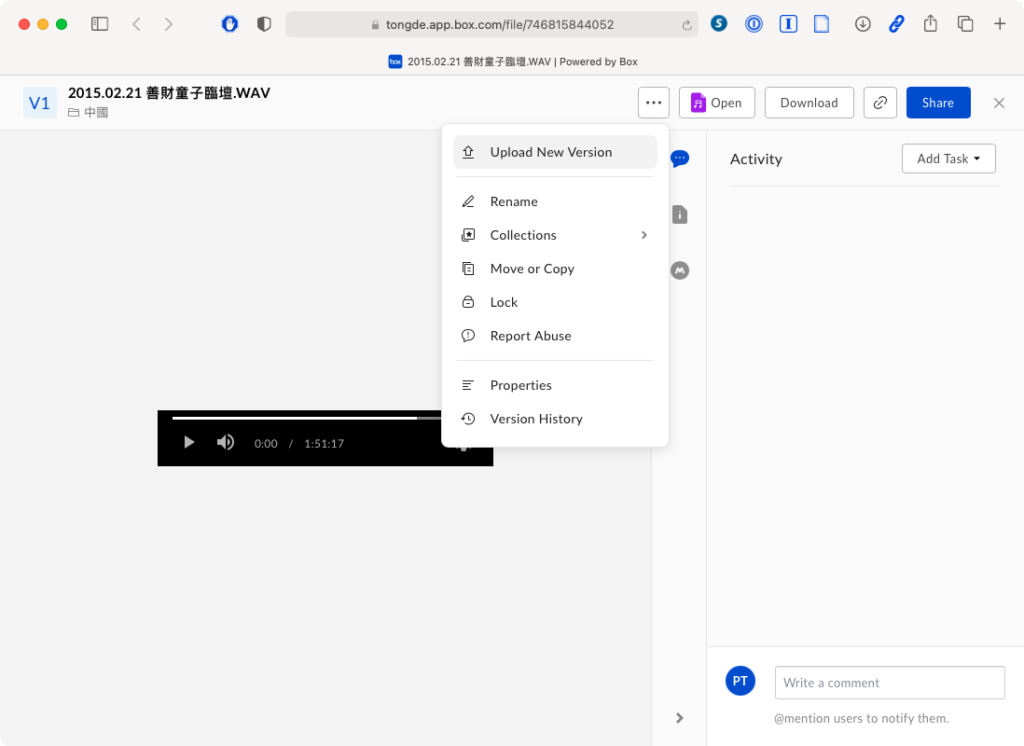Open the Safari downloads icon
The width and height of the screenshot is (1024, 746).
tap(863, 24)
